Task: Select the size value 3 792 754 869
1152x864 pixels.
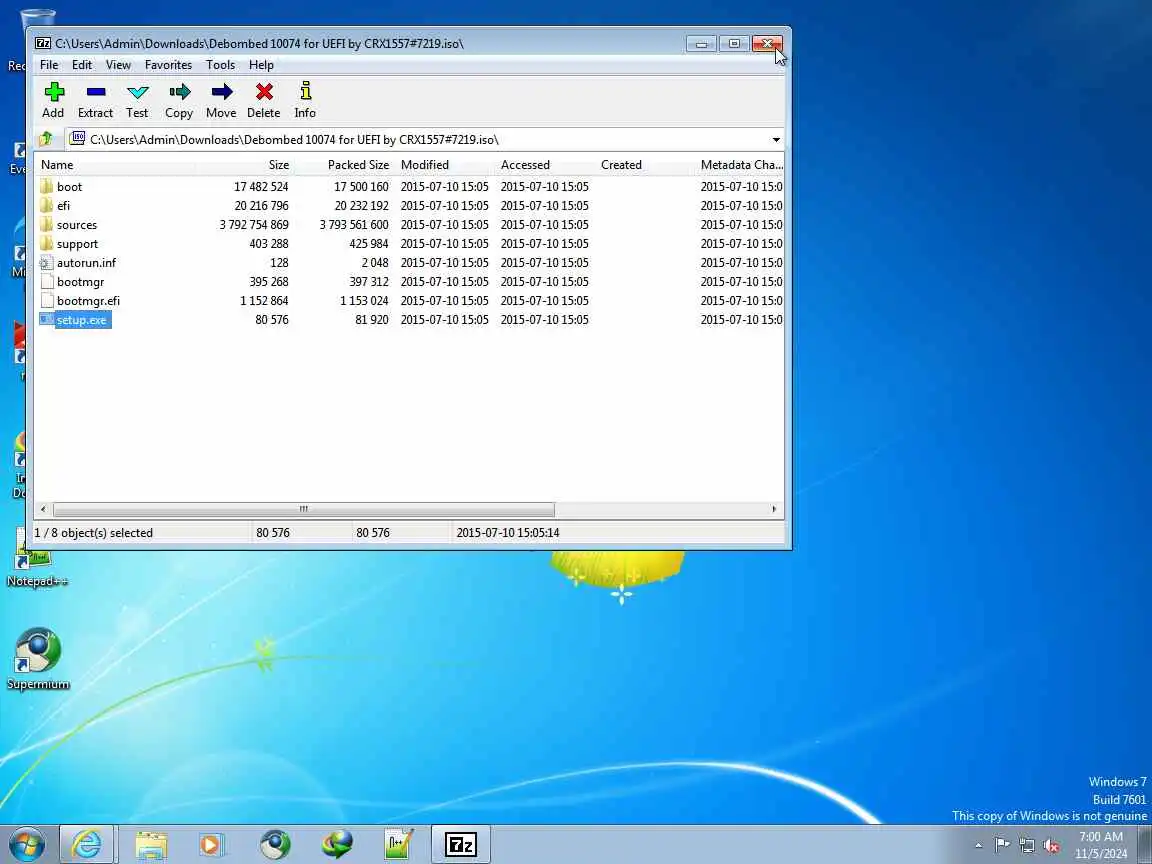Action: [254, 225]
